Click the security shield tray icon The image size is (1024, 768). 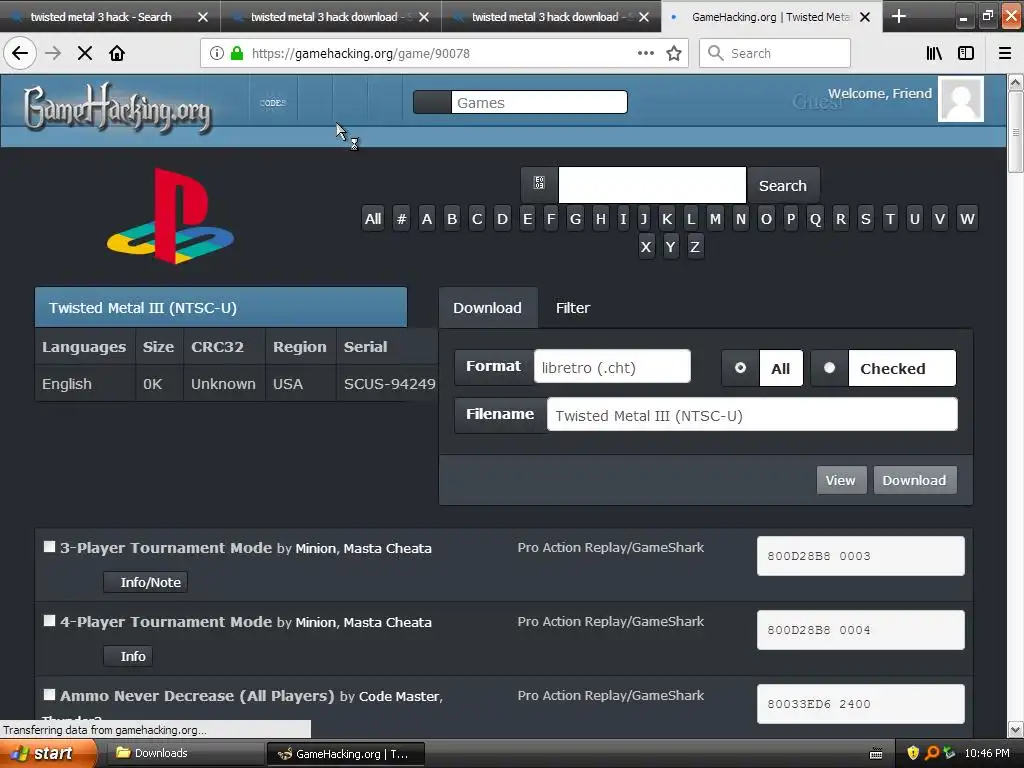(x=913, y=753)
